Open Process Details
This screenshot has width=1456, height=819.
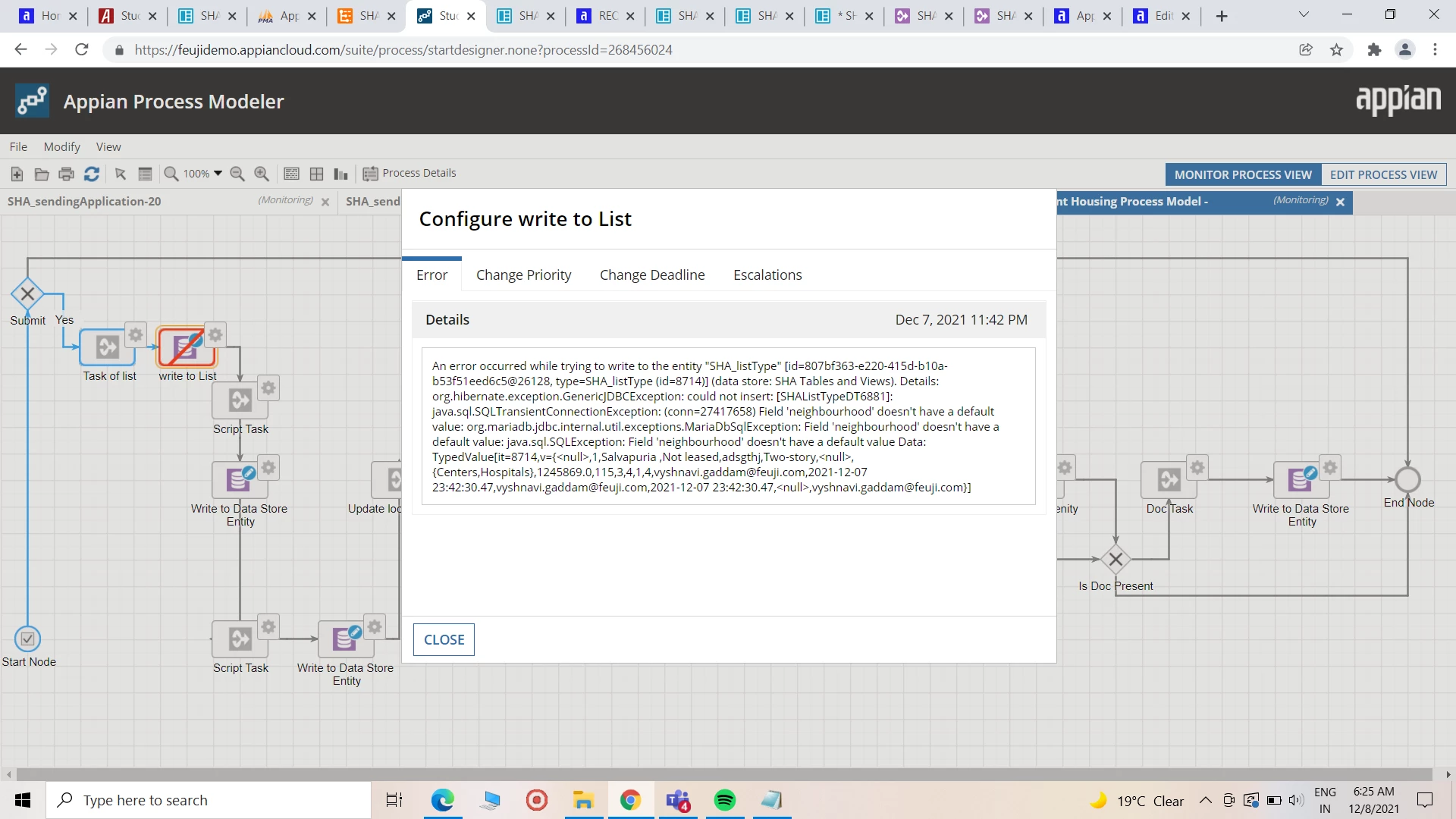point(409,173)
